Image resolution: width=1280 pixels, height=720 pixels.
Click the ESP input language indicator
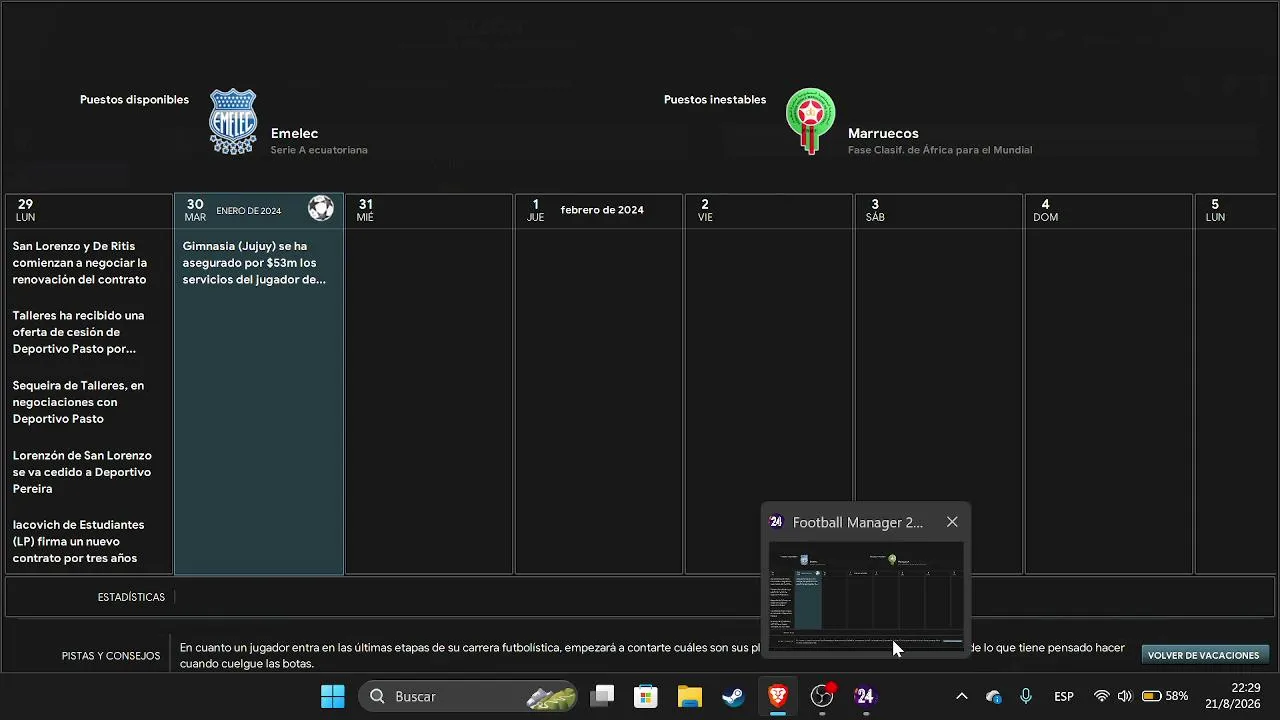coord(1064,696)
